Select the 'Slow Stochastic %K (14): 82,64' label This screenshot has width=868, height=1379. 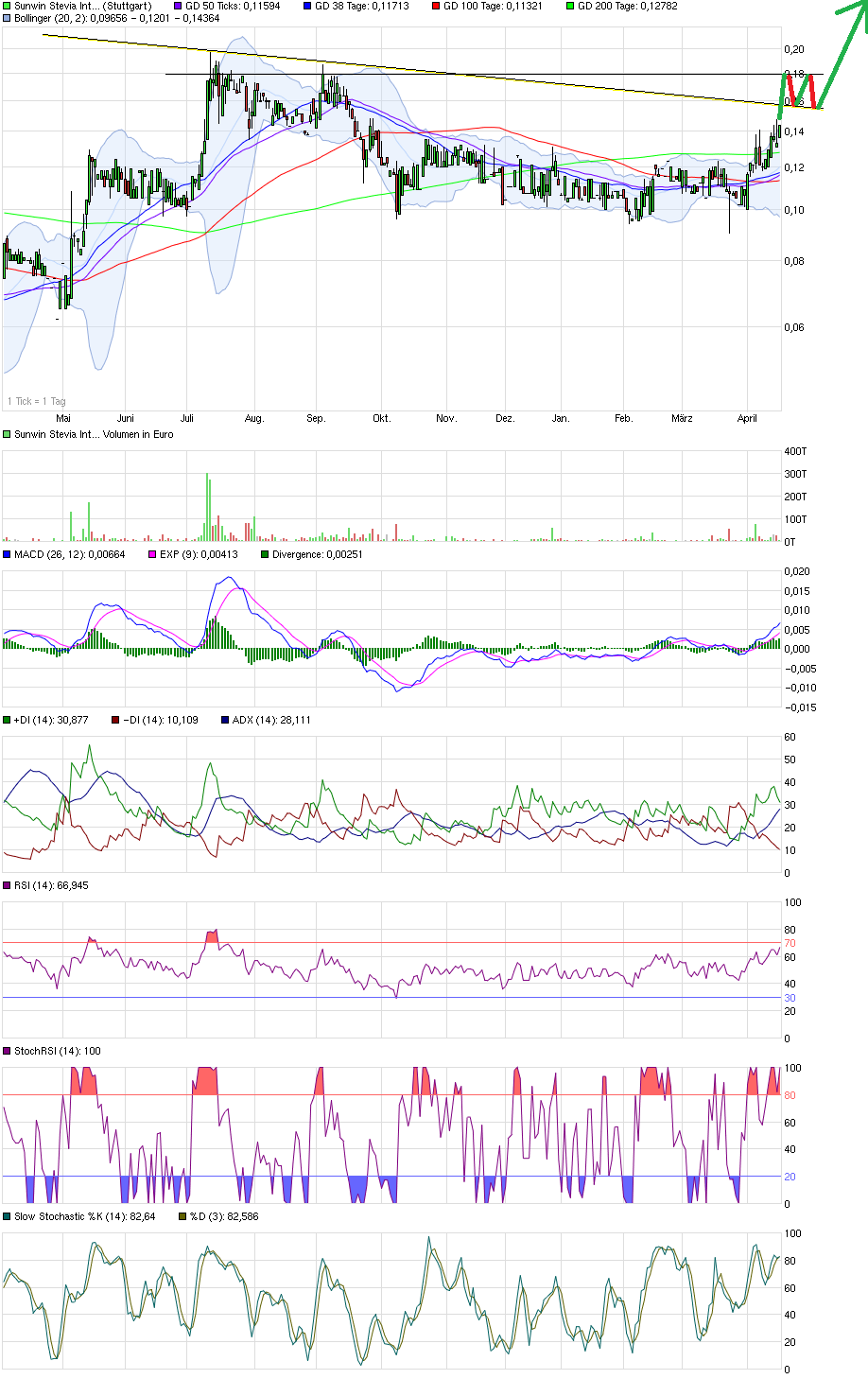tap(85, 1216)
